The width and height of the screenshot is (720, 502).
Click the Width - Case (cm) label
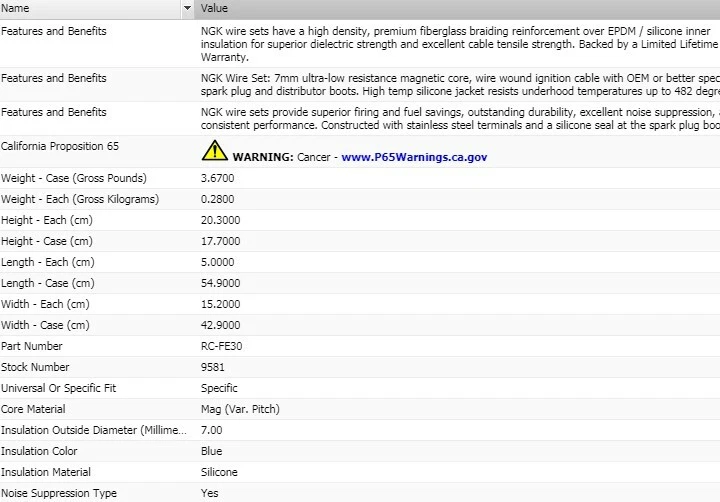click(45, 325)
